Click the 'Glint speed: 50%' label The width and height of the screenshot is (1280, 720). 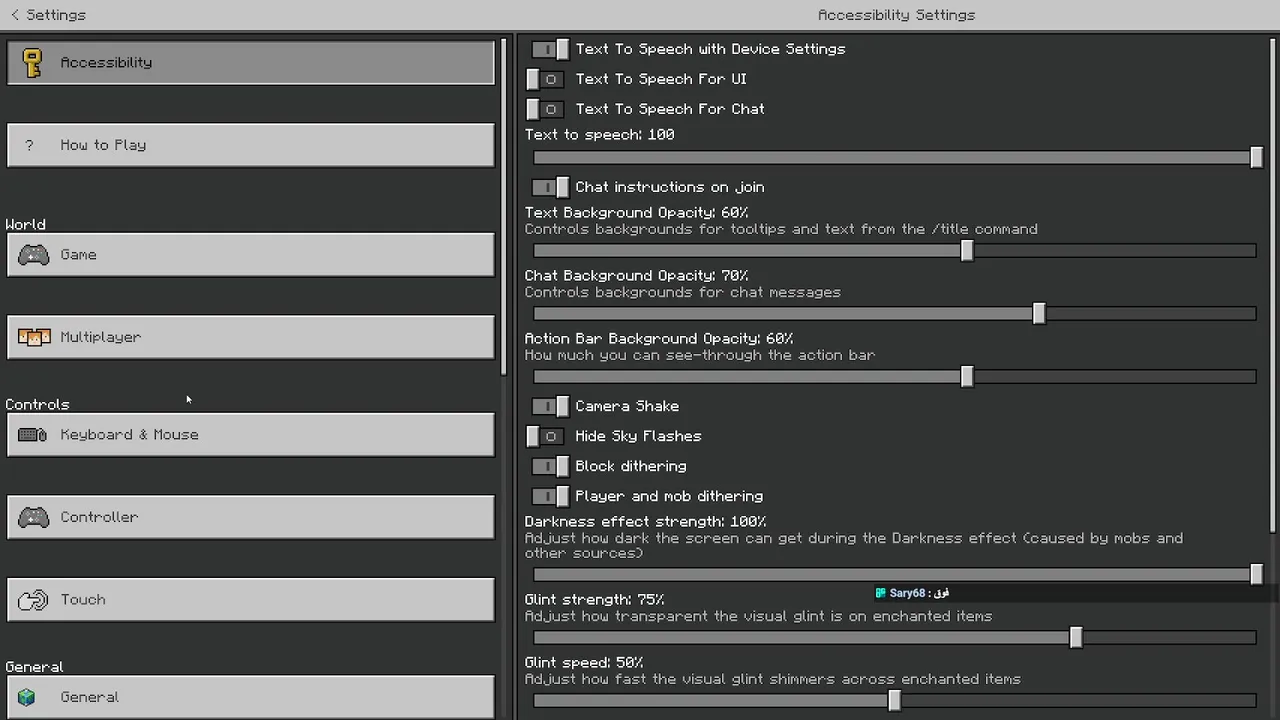point(583,662)
